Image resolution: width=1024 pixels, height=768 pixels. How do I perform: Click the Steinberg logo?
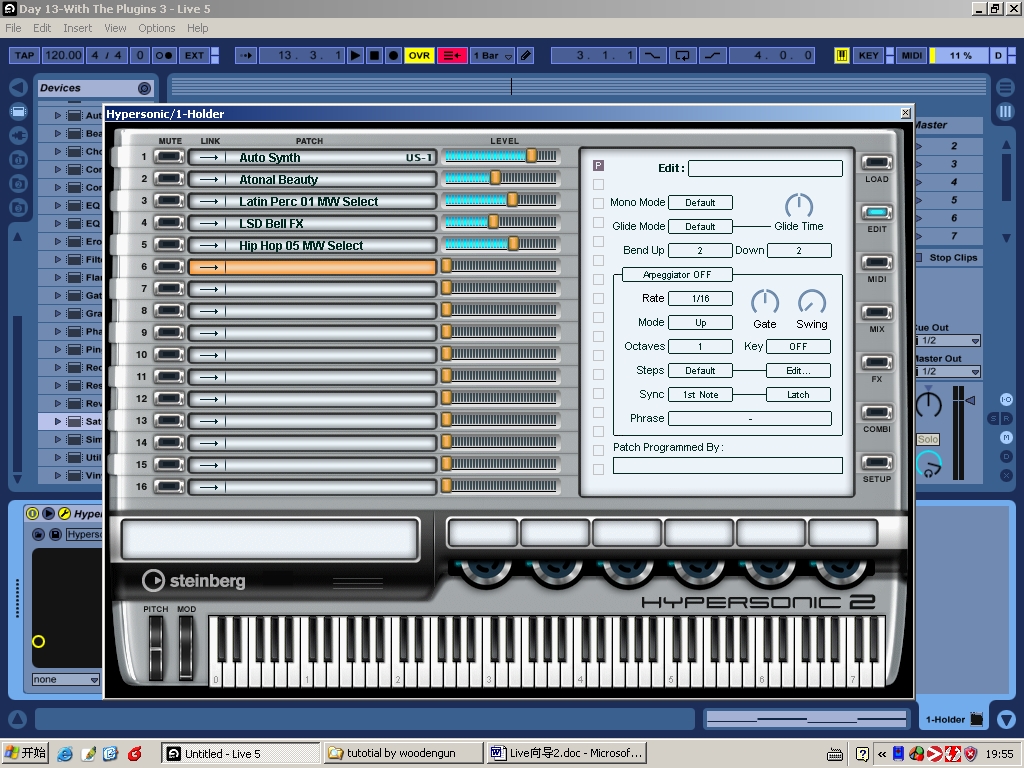coord(193,581)
